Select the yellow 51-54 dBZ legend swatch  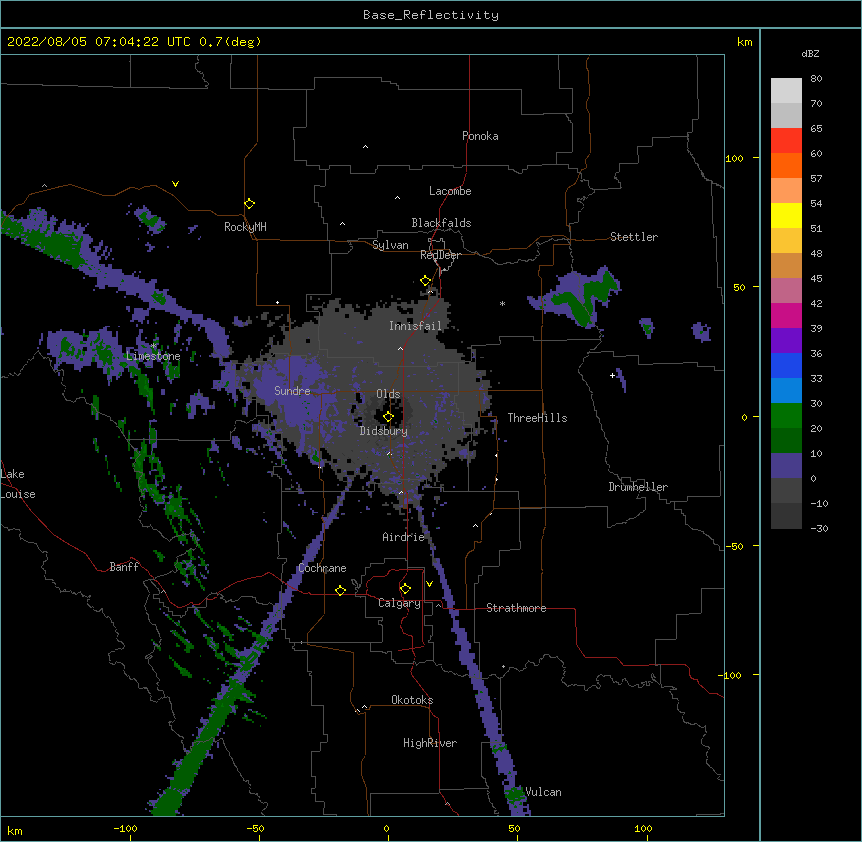pyautogui.click(x=786, y=215)
